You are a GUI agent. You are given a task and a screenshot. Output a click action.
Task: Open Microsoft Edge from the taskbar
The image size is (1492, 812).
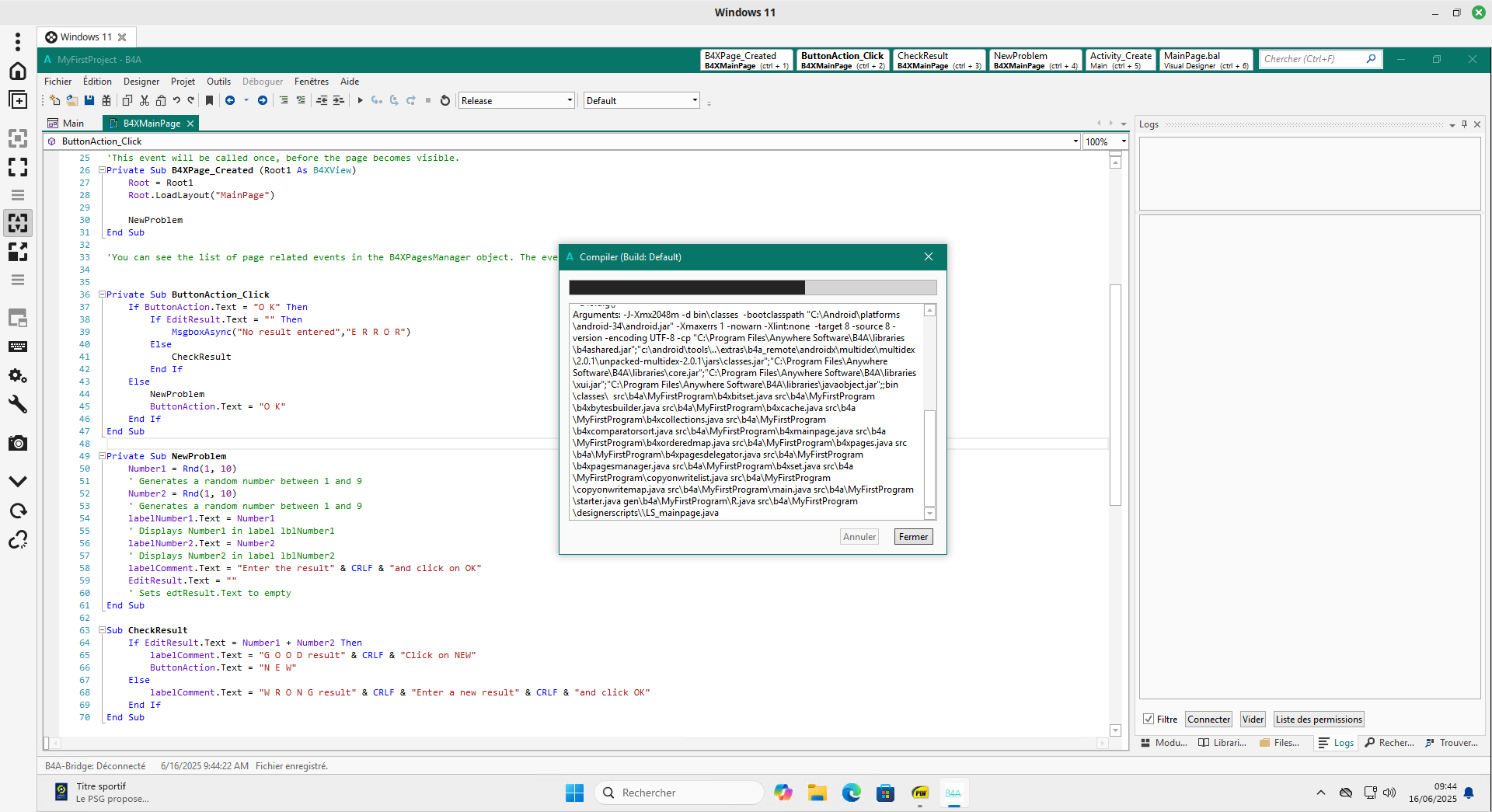(x=851, y=793)
